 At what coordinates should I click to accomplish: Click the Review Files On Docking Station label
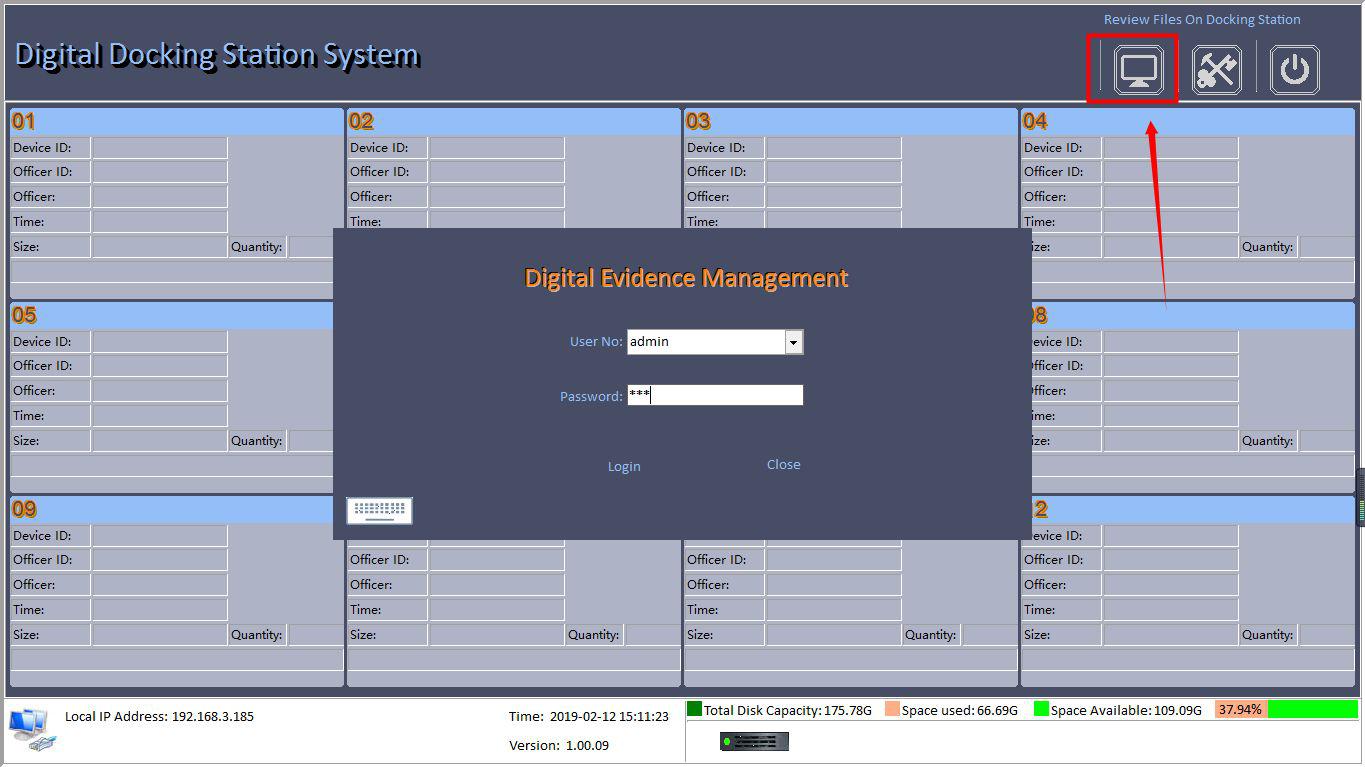[x=1202, y=19]
